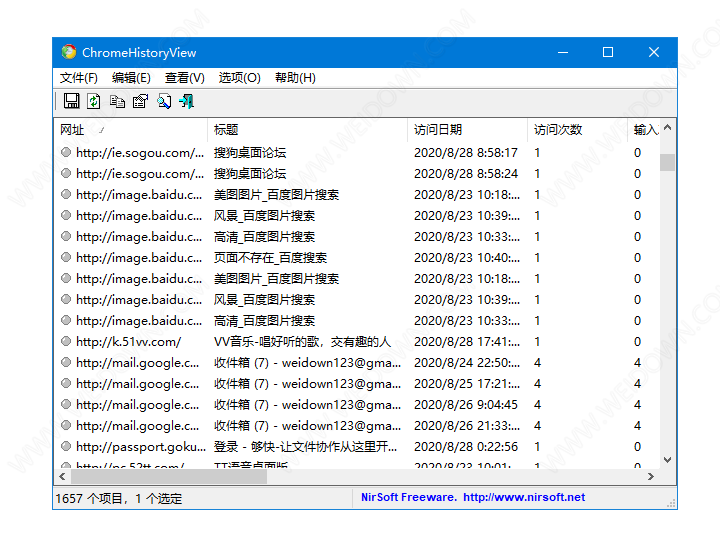Sort by the 网址 column header
720x540 pixels.
point(130,130)
